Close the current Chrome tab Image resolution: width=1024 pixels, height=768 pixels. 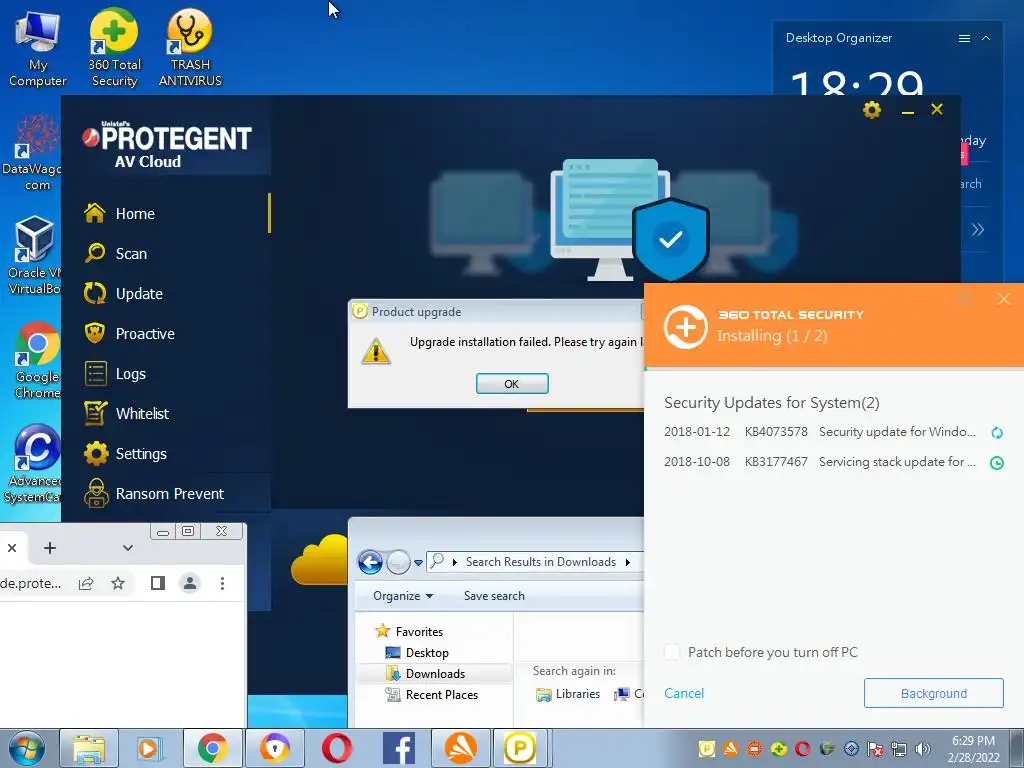(x=12, y=548)
